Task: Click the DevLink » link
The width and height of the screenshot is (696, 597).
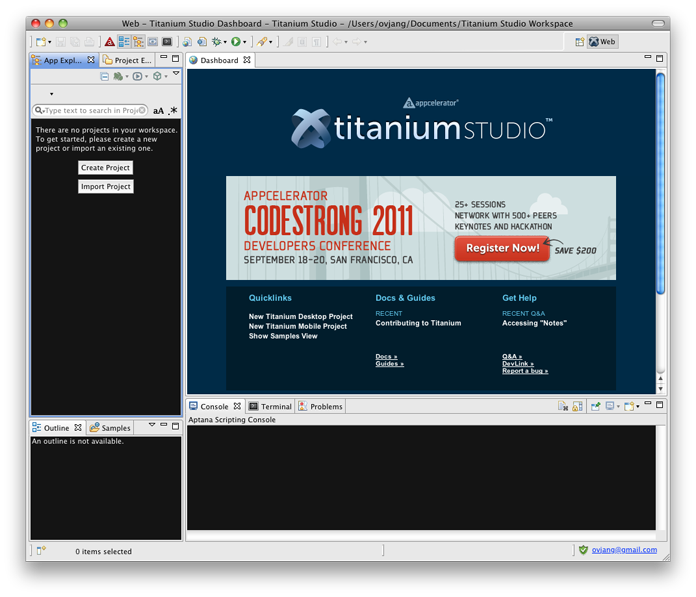Action: click(518, 364)
